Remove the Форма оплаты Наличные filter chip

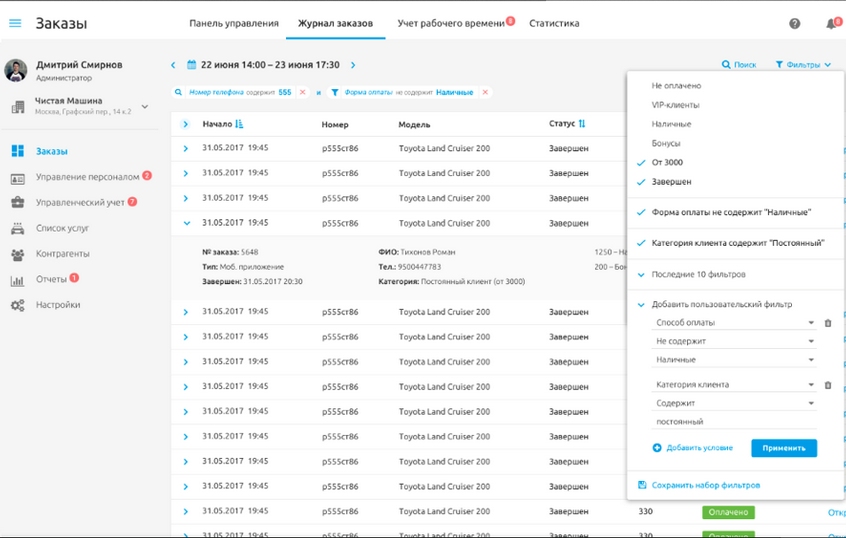tap(485, 92)
